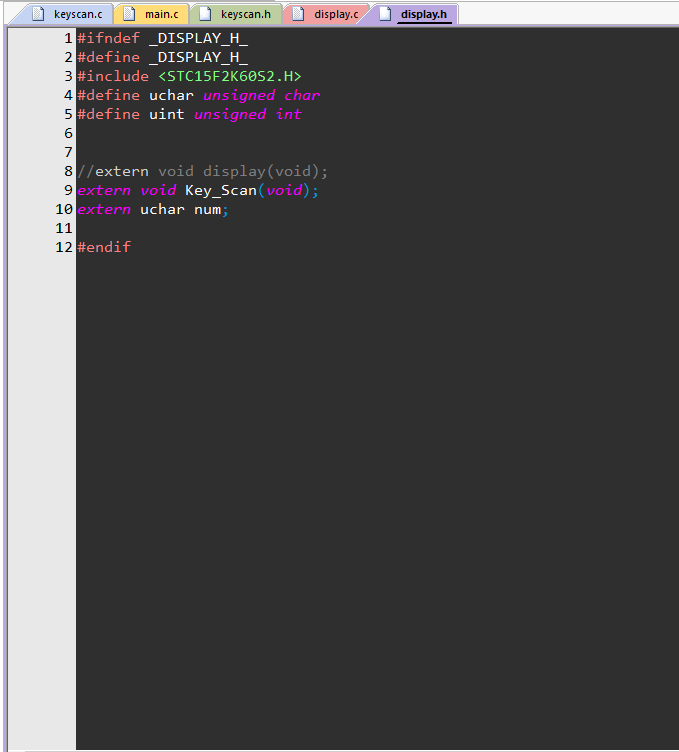Click file icon on keyscan.h tab
Viewport: 679px width, 752px height.
point(205,14)
